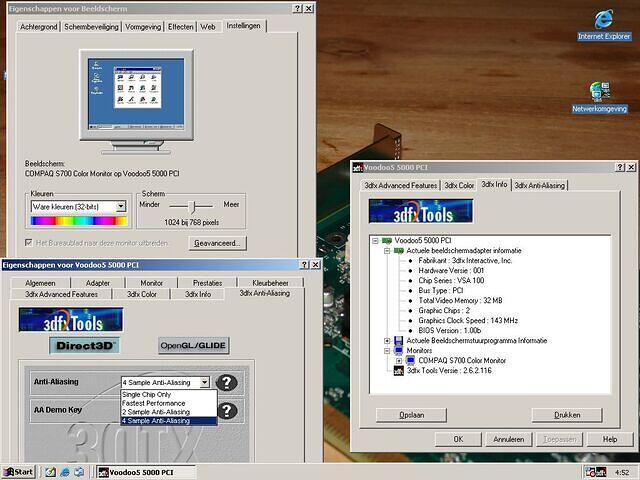640x480 pixels.
Task: Click the Monitors node monitor icon
Action: pyautogui.click(x=399, y=351)
